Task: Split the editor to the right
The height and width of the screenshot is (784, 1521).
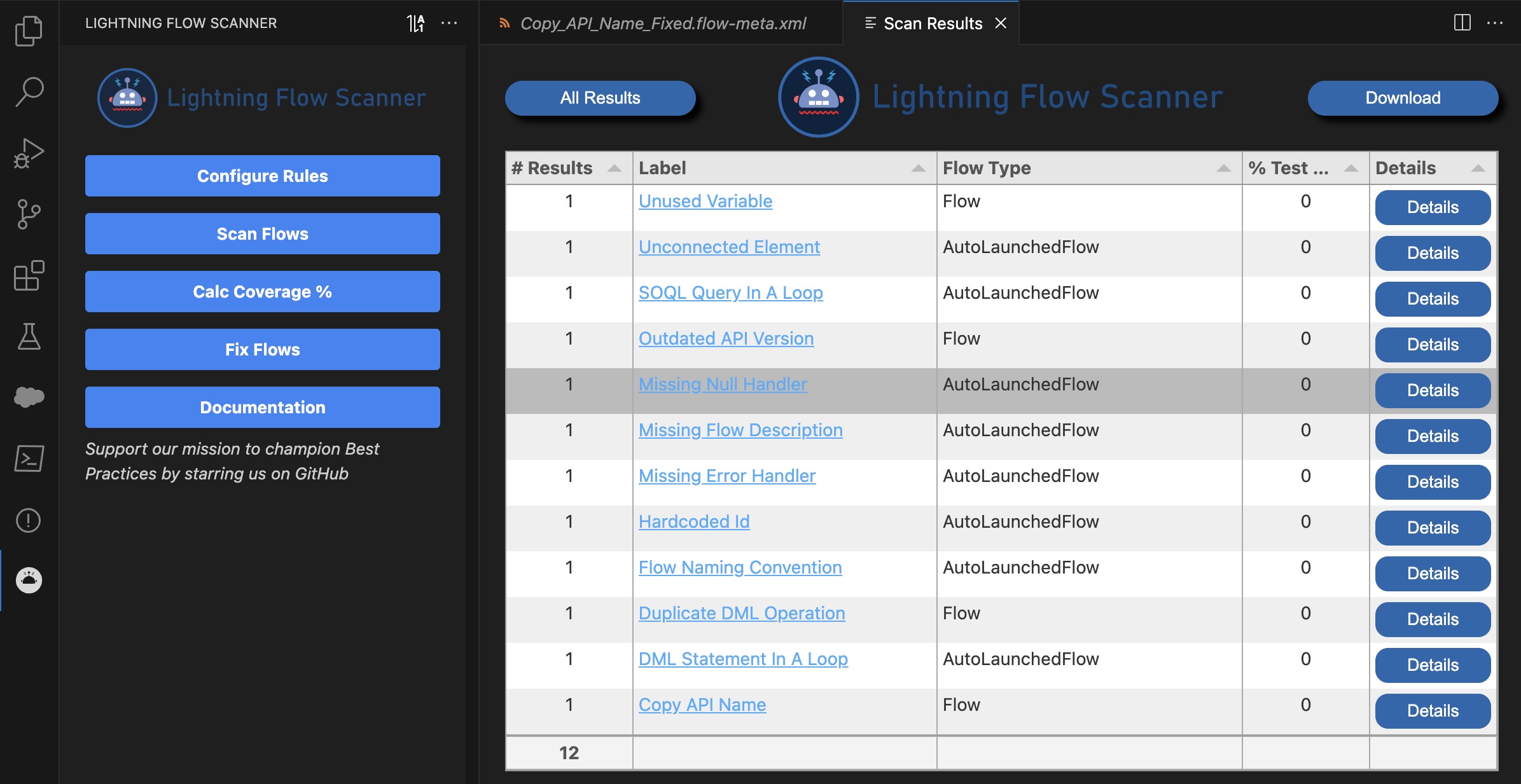Action: coord(1462,23)
